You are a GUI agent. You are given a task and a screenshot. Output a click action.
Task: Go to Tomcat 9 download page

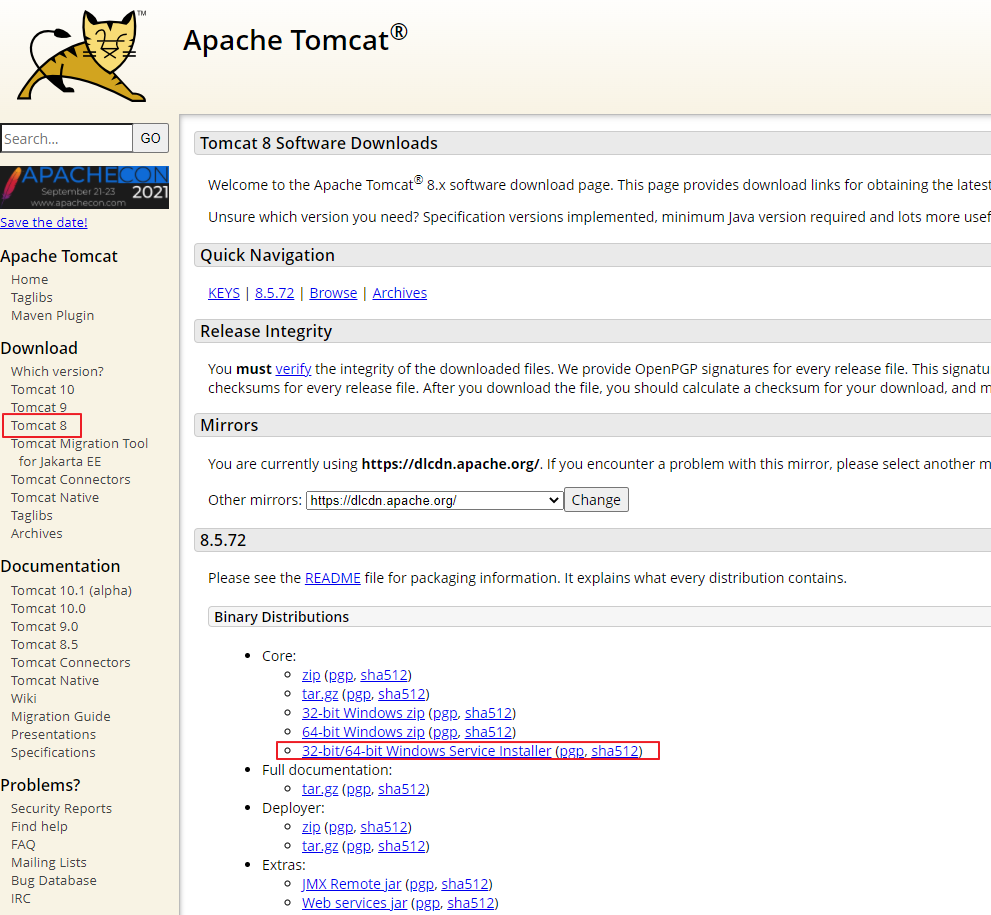click(x=39, y=408)
